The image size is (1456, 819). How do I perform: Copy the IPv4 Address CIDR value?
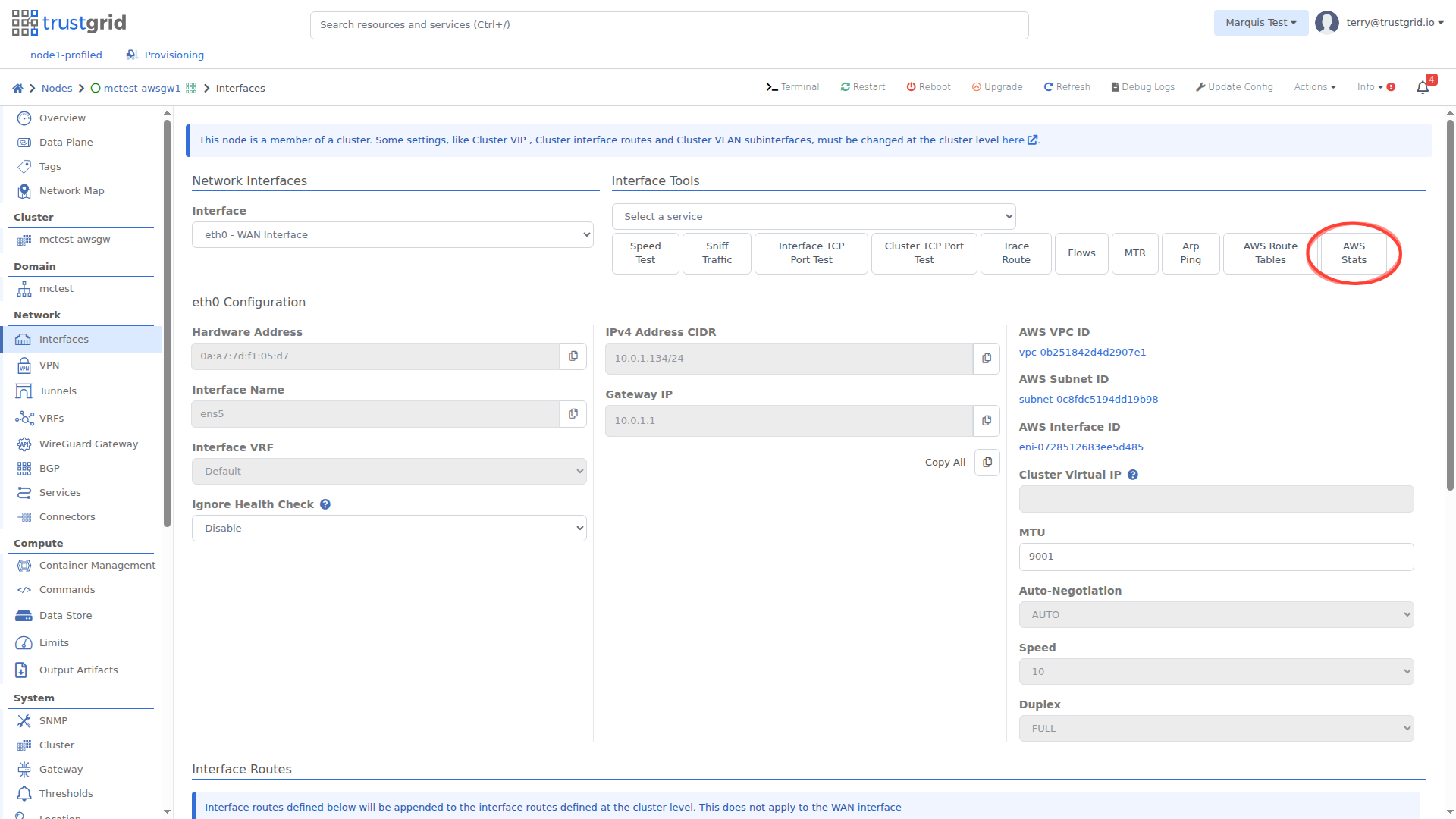[x=987, y=359]
